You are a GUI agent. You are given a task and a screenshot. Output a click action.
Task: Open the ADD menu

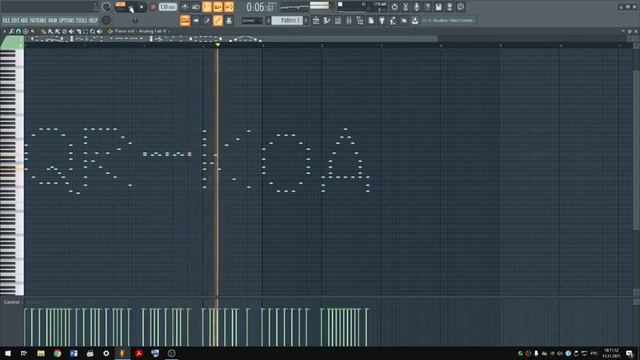click(24, 20)
